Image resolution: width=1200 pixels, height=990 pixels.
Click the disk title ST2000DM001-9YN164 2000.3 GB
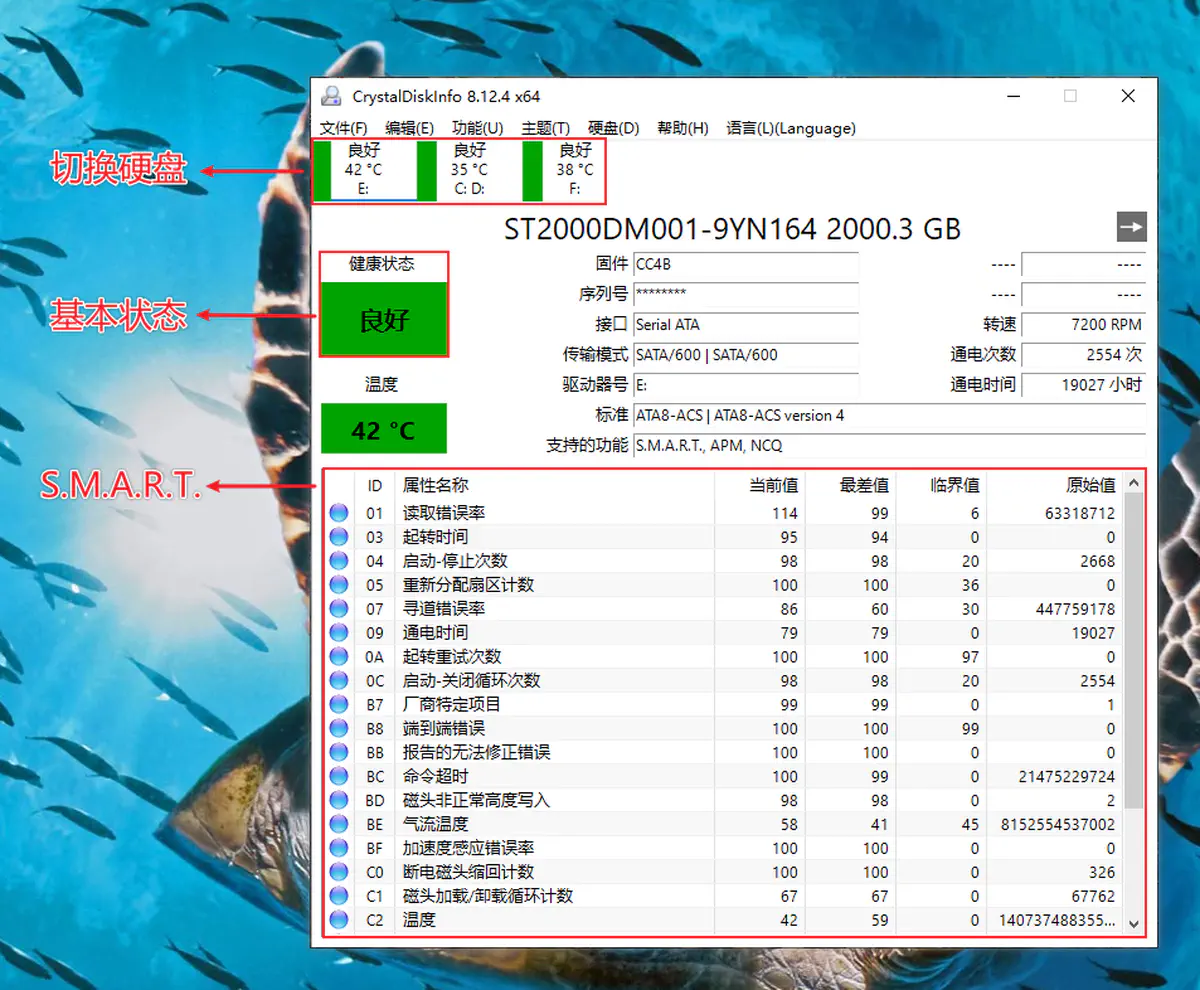click(x=732, y=229)
